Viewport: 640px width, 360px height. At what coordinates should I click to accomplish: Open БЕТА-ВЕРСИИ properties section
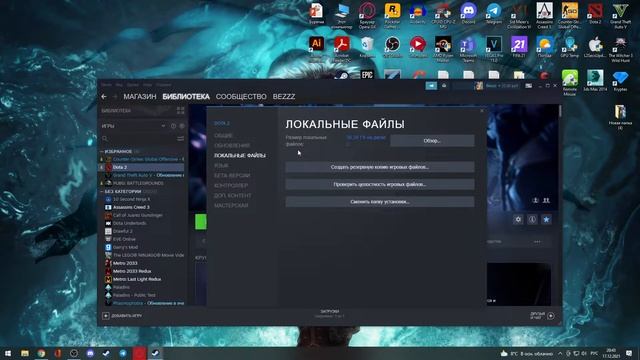coord(232,176)
